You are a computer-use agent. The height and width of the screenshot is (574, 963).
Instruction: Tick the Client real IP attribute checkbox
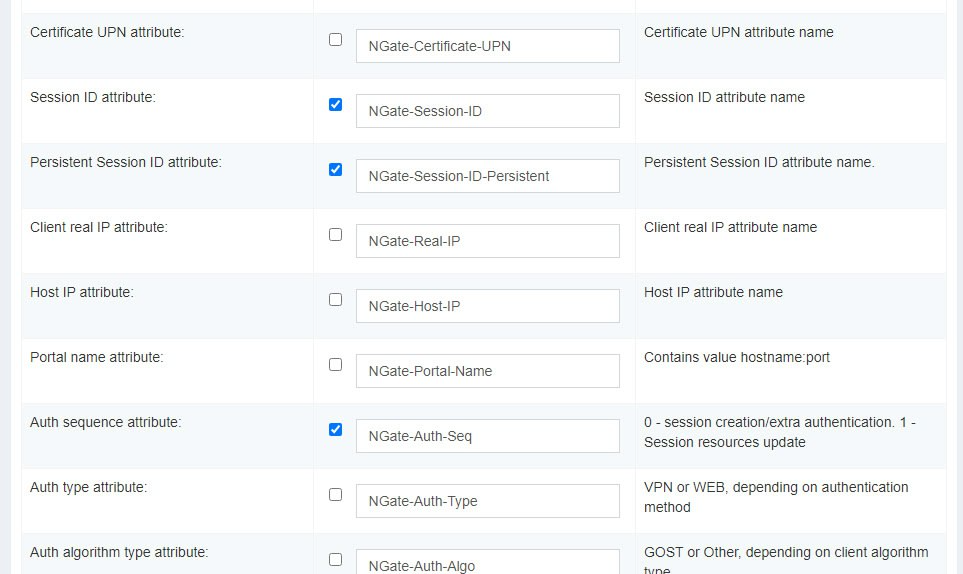335,234
